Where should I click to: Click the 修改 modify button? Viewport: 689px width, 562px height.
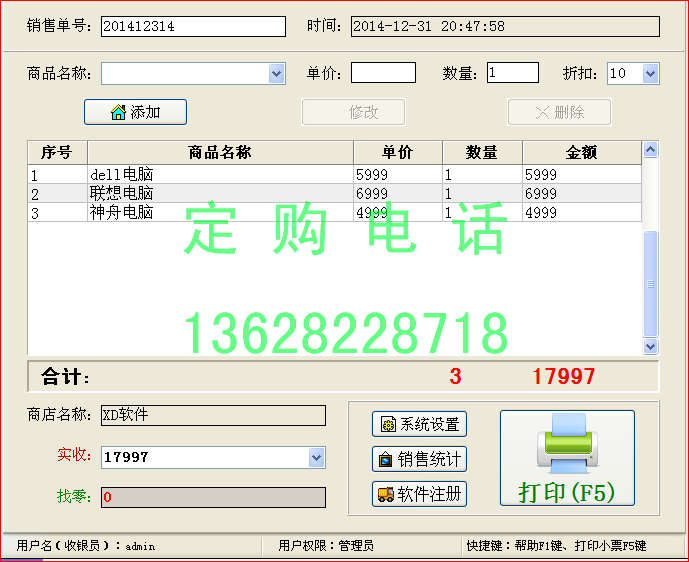pos(353,112)
